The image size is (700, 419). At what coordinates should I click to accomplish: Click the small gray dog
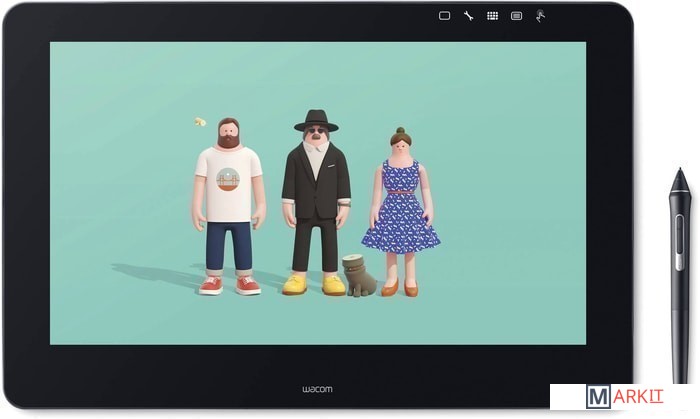[x=358, y=277]
